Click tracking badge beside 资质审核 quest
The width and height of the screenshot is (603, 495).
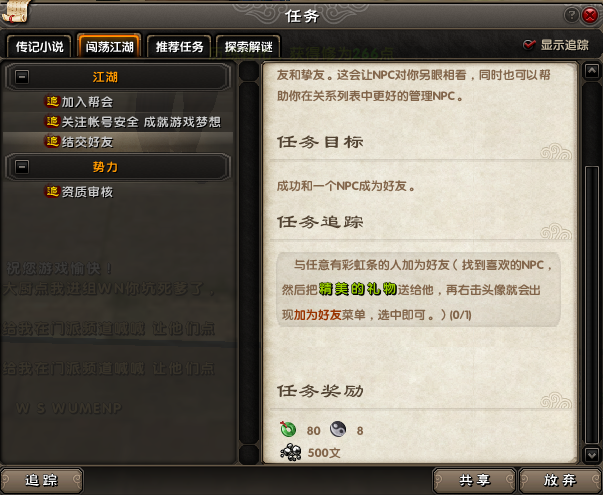tap(52, 191)
